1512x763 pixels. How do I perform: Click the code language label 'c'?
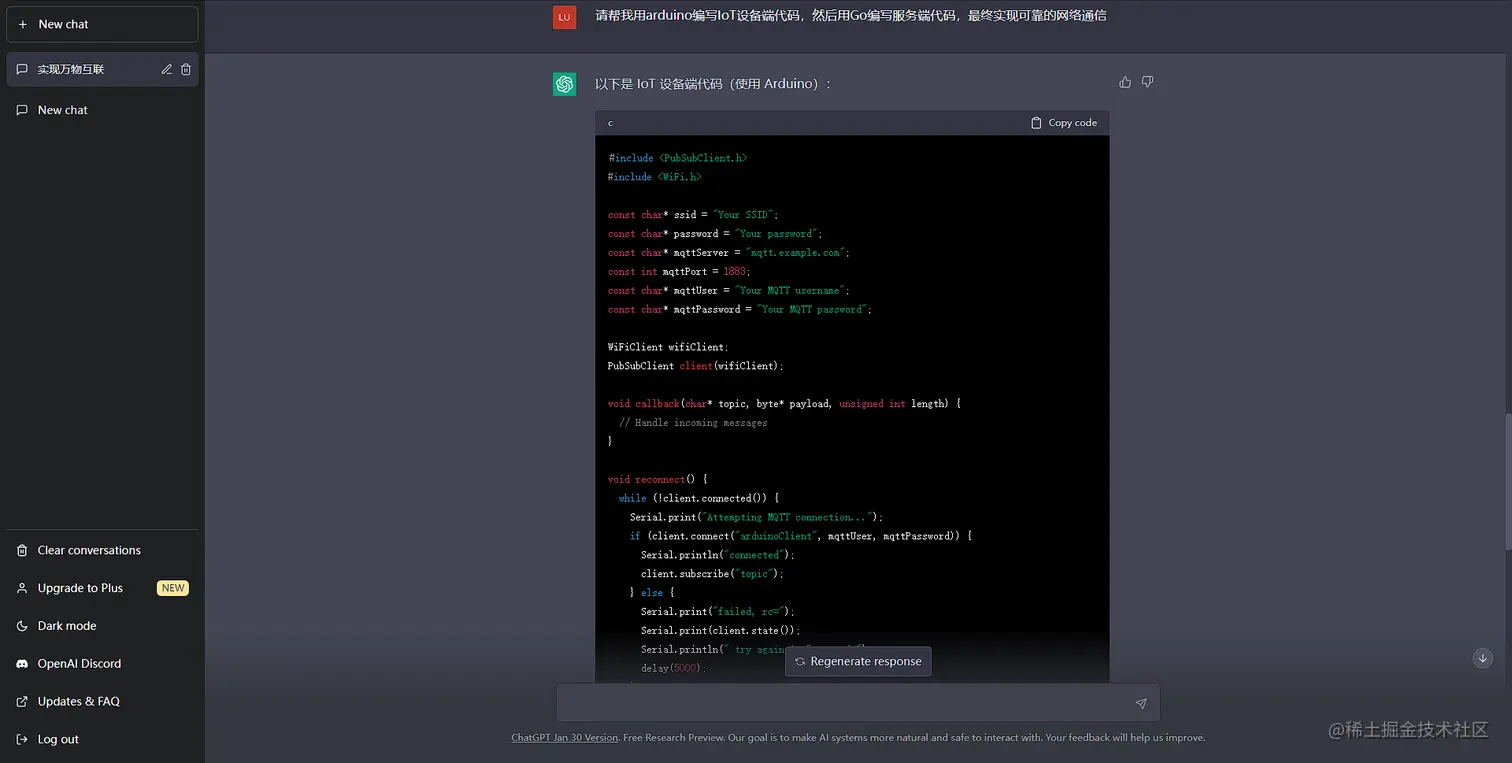[x=610, y=123]
